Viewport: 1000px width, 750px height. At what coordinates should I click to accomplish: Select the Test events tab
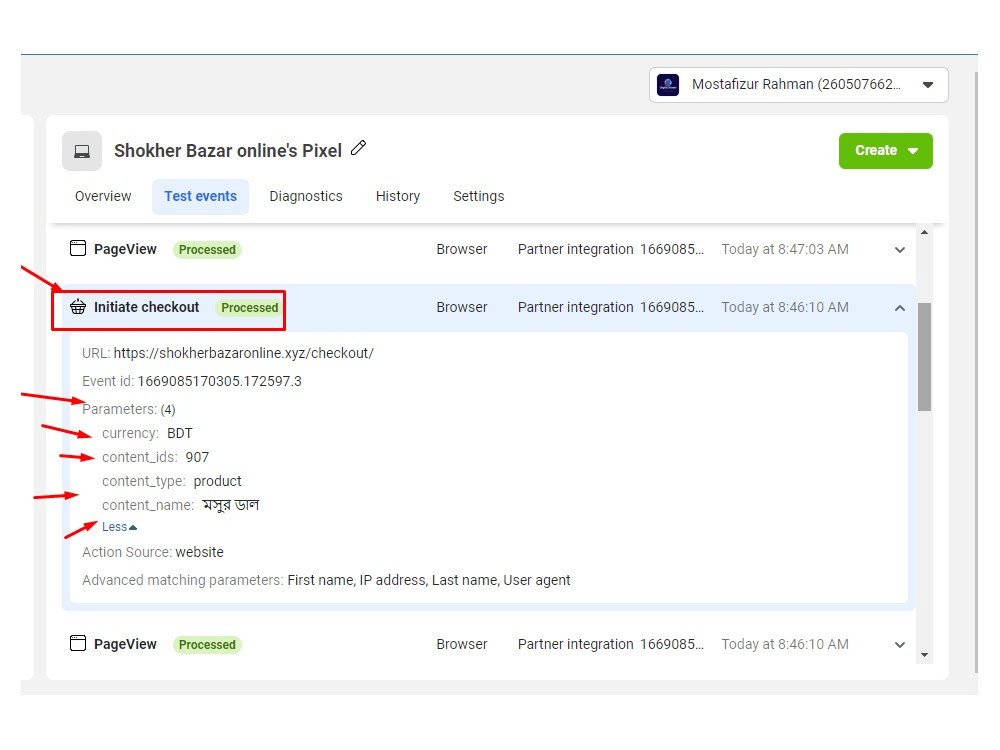(200, 196)
